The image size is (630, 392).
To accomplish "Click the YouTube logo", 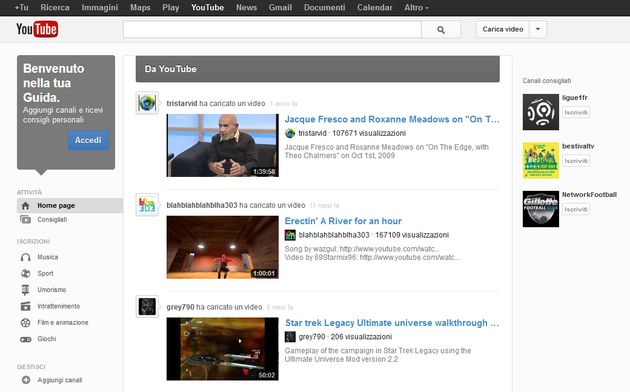I will point(37,29).
